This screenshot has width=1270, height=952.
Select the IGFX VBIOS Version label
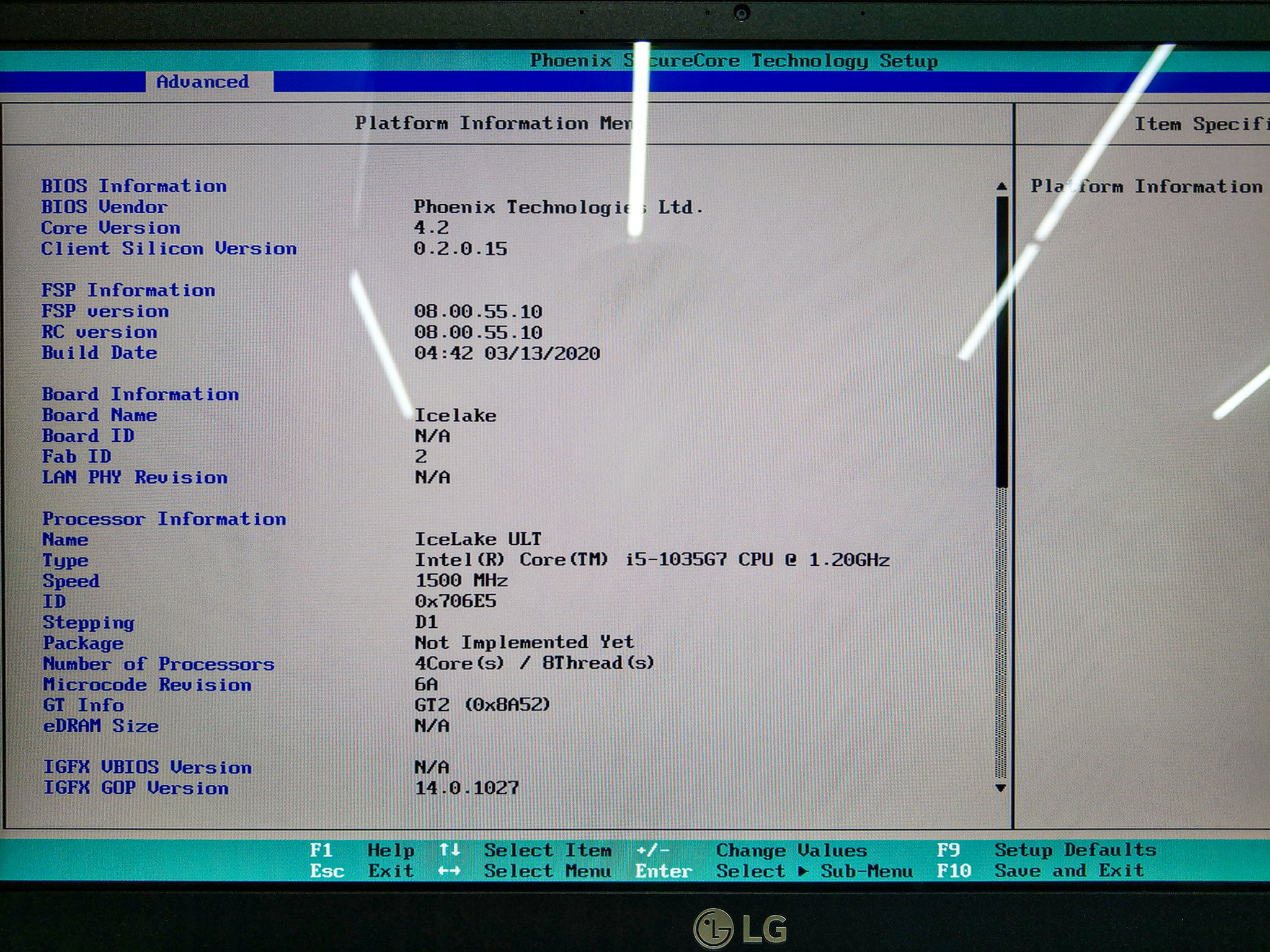147,767
